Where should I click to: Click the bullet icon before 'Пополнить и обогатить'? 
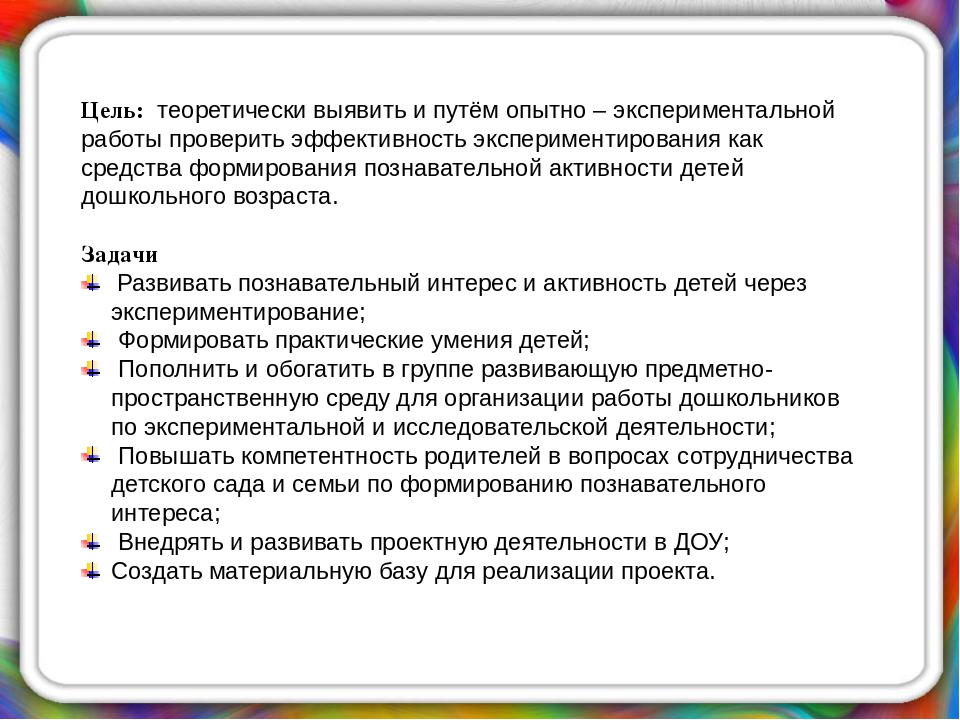(91, 369)
